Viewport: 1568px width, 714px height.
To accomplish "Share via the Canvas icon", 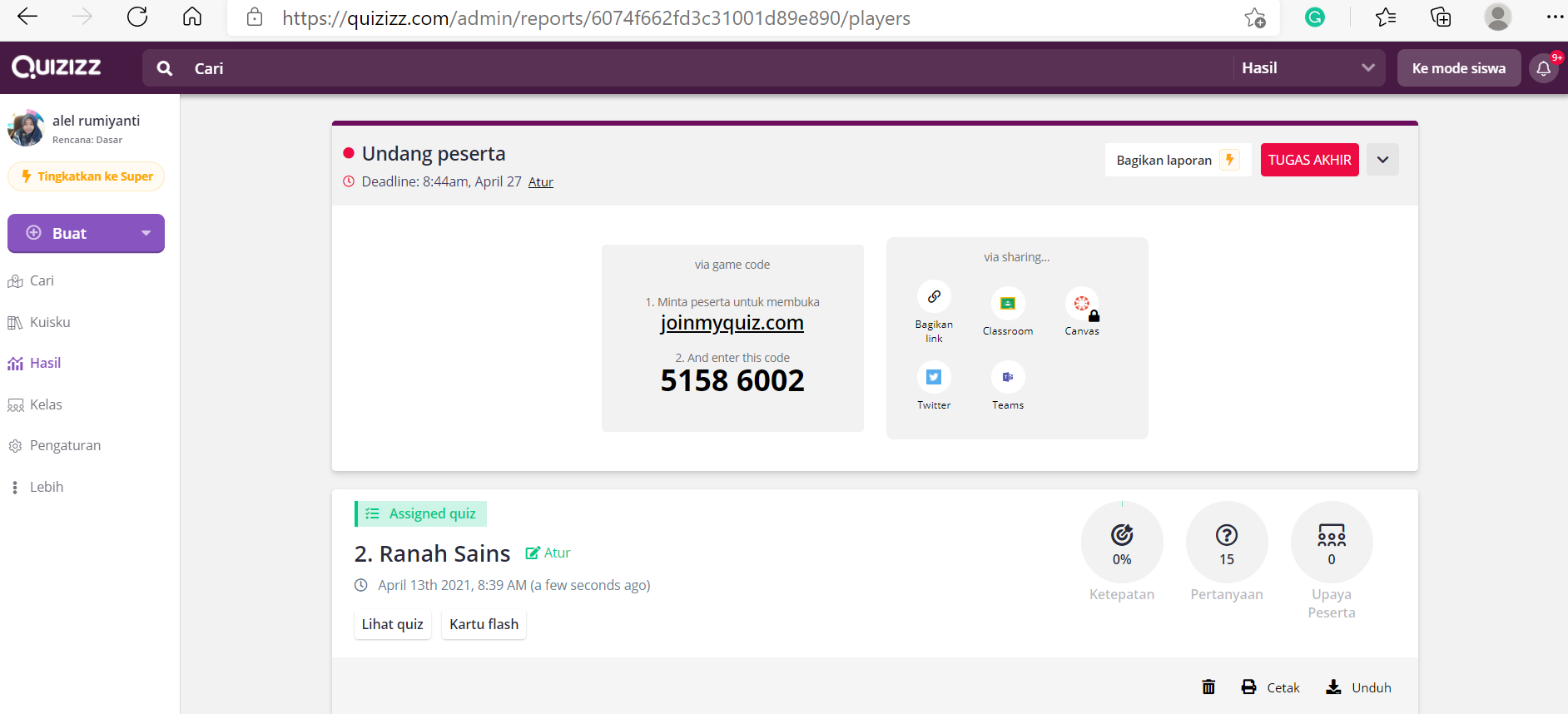I will (1081, 304).
